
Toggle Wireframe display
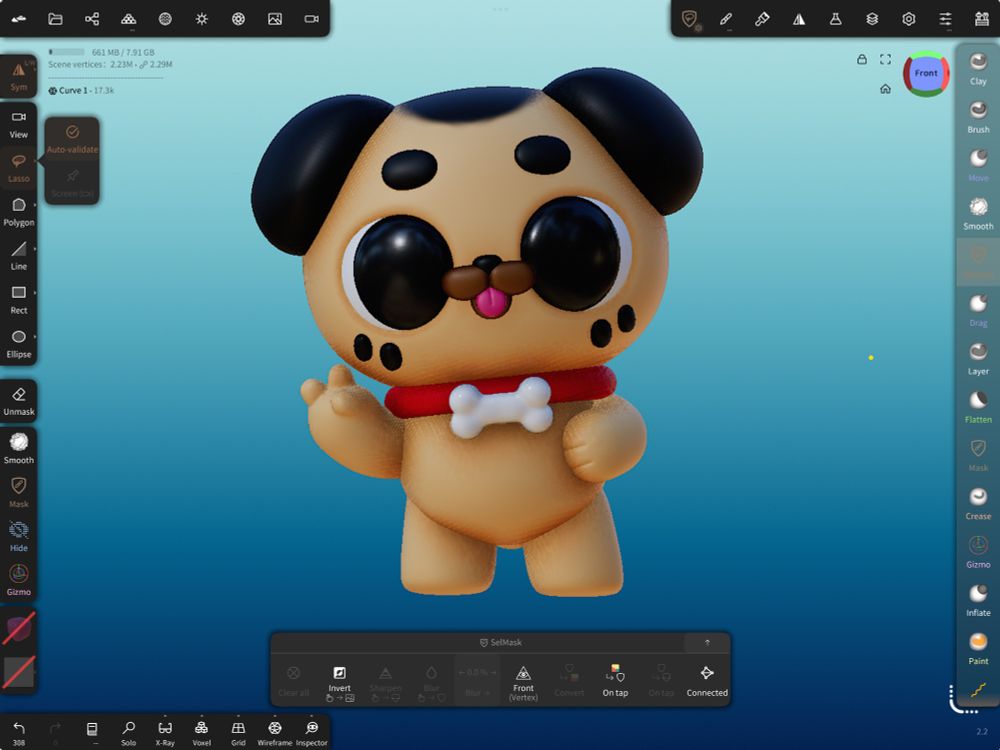[275, 732]
